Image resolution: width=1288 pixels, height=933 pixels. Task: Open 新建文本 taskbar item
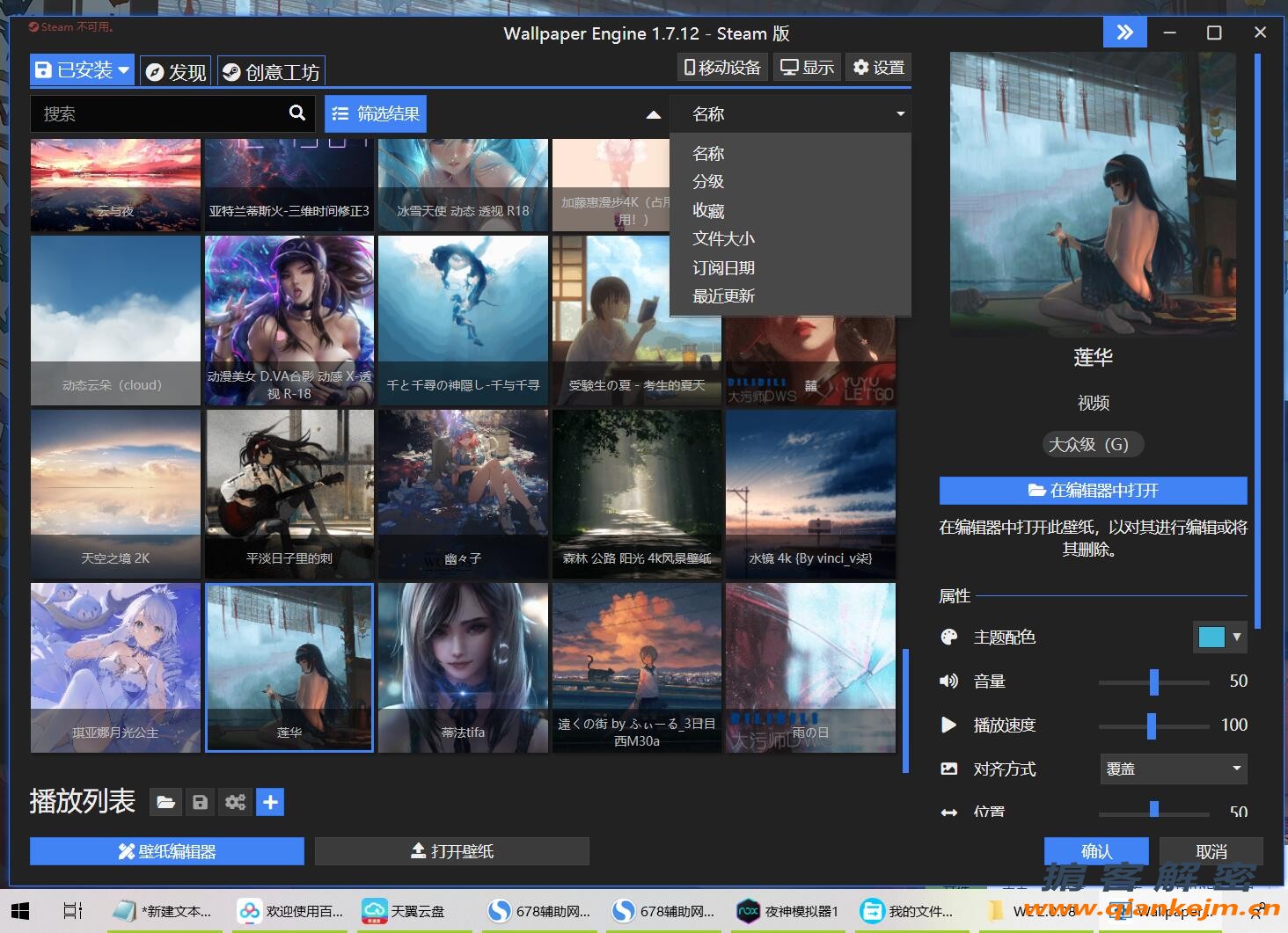(x=164, y=911)
